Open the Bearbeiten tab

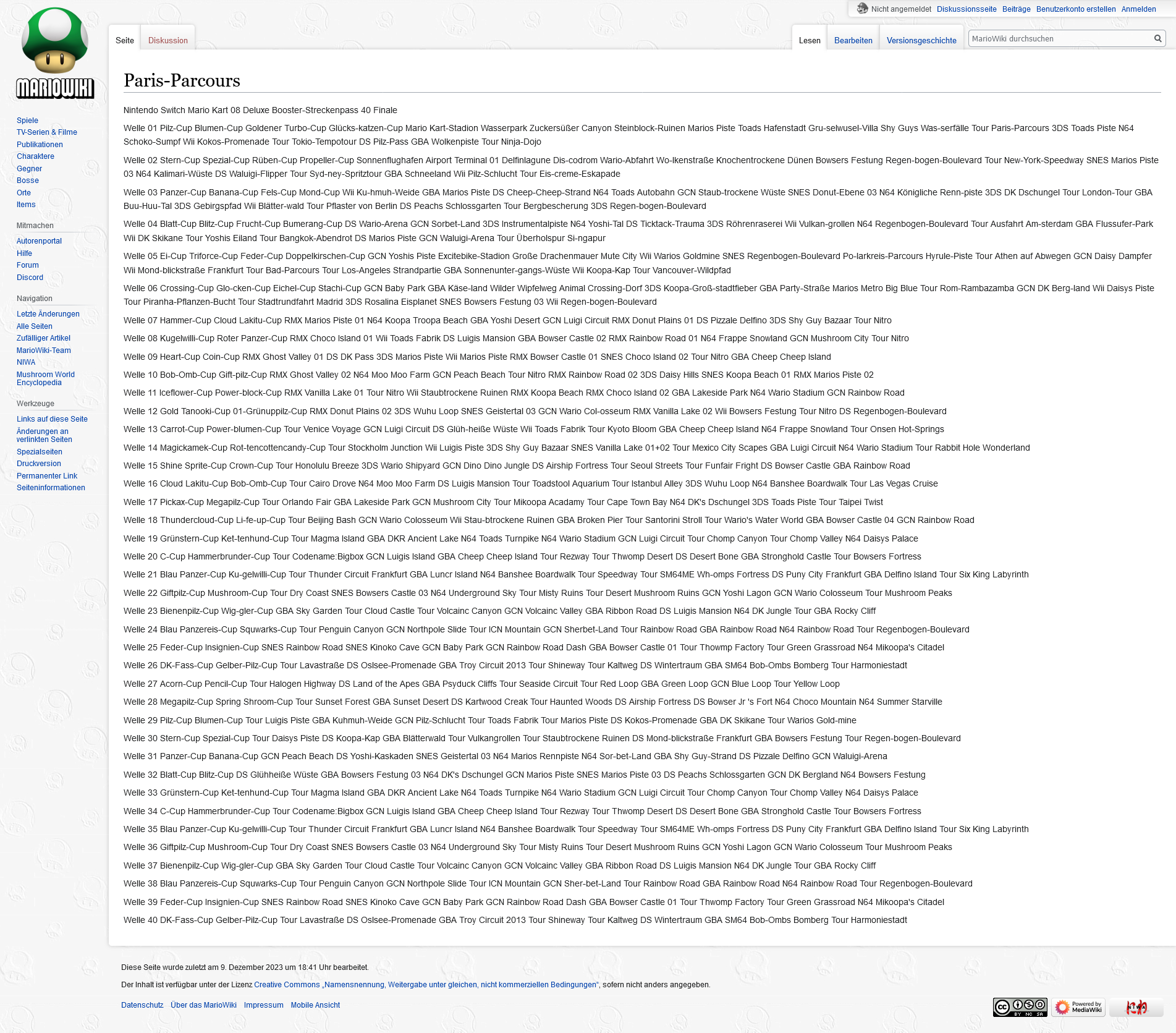click(853, 40)
